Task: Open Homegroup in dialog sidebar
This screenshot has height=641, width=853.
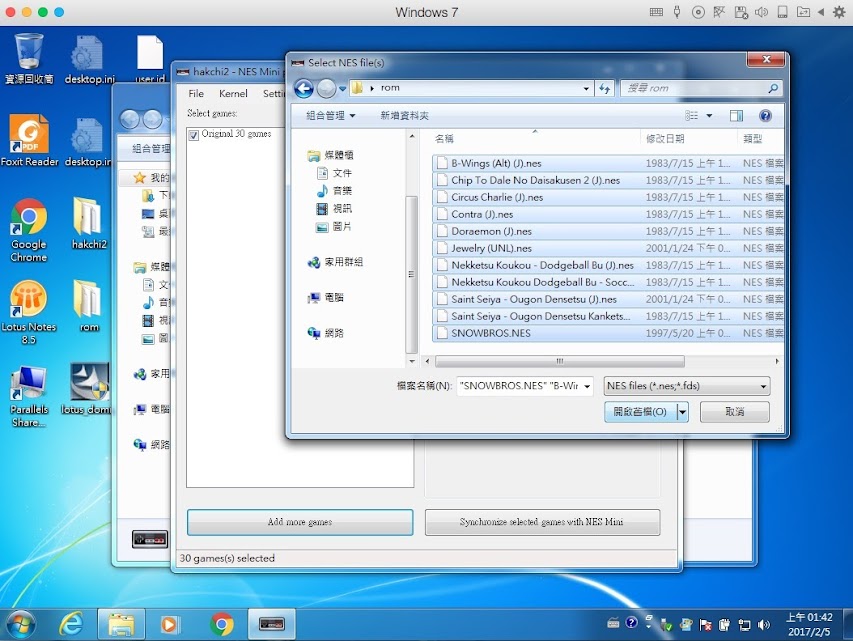Action: (x=335, y=262)
